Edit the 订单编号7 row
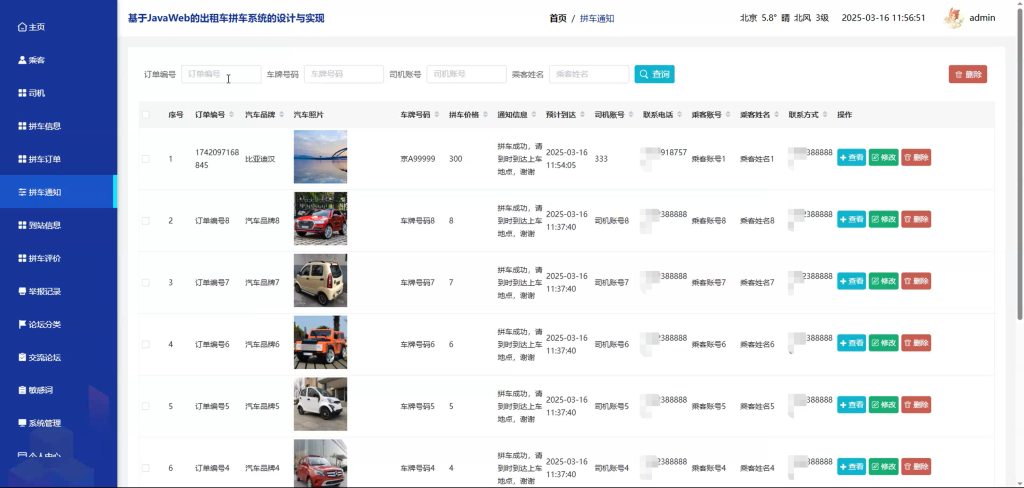The image size is (1024, 488). tap(884, 281)
